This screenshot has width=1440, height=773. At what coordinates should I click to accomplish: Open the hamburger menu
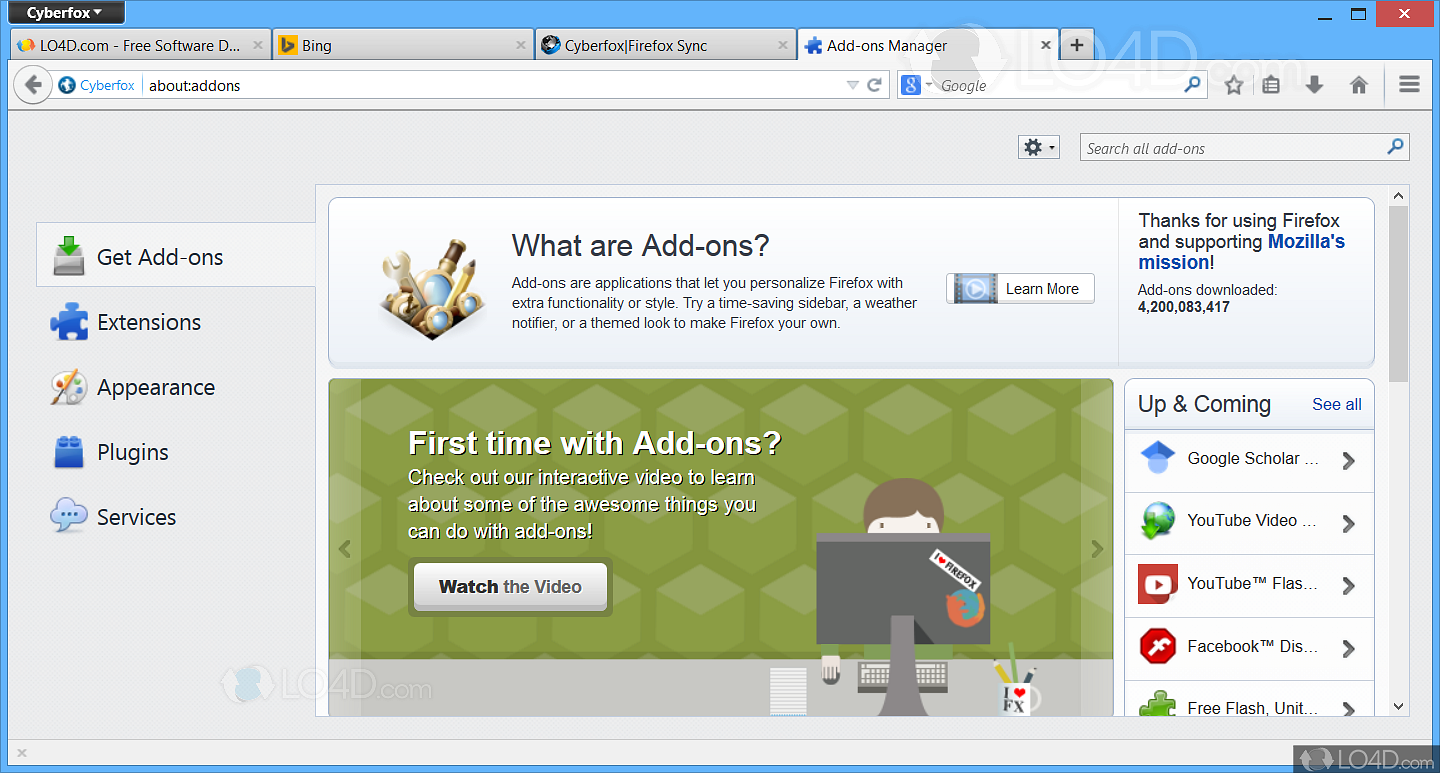click(1409, 85)
